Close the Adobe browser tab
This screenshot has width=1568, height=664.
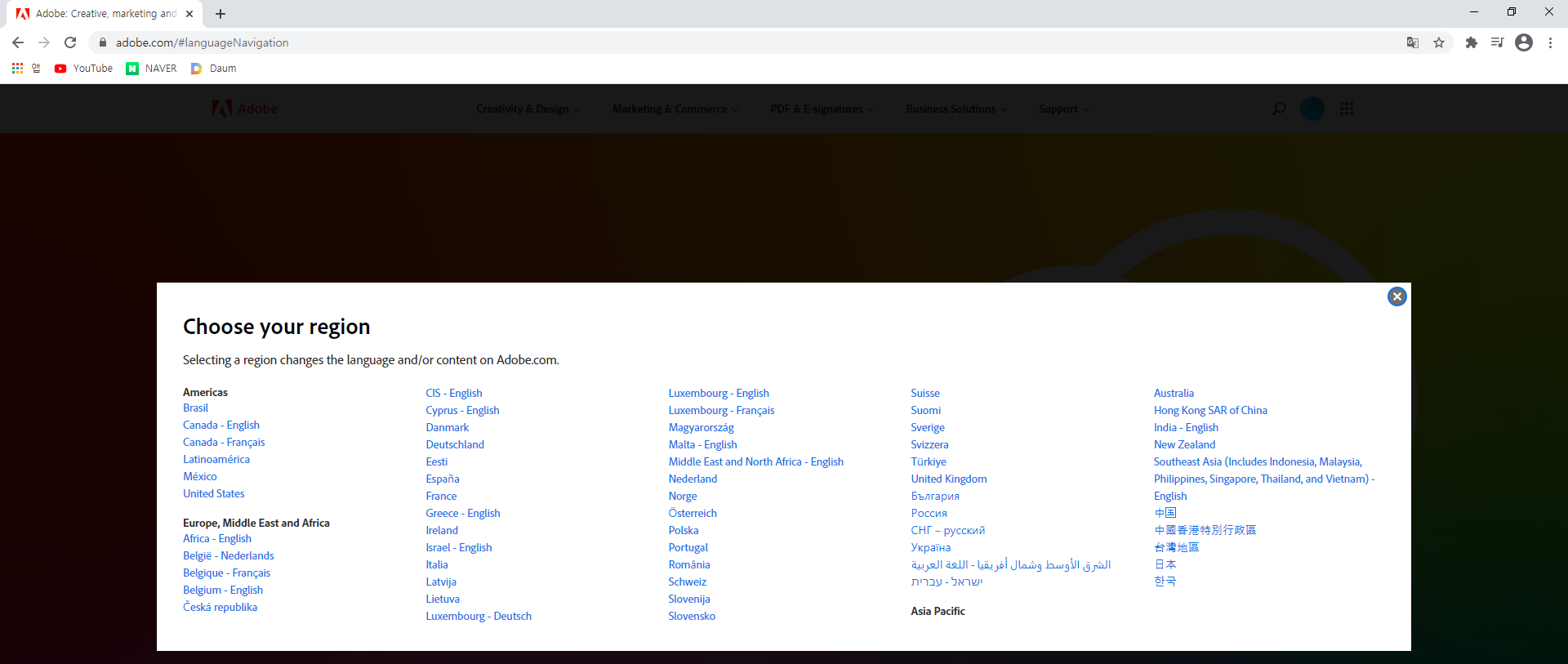click(x=189, y=14)
